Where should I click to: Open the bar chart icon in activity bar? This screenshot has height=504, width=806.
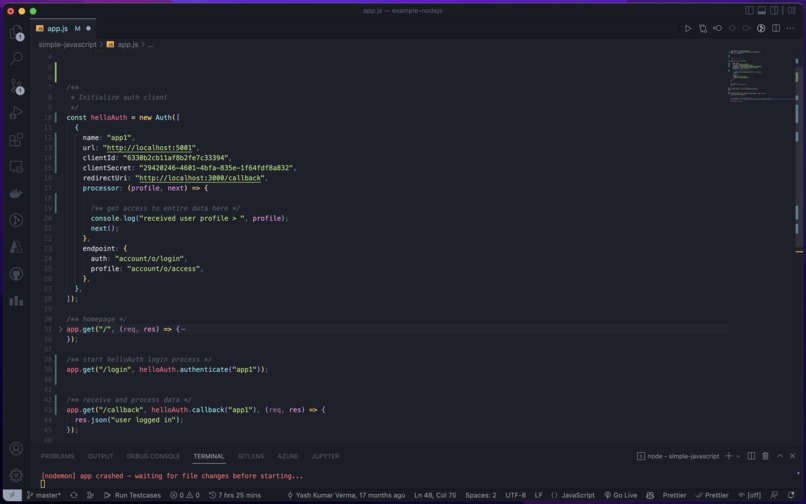pyautogui.click(x=16, y=300)
